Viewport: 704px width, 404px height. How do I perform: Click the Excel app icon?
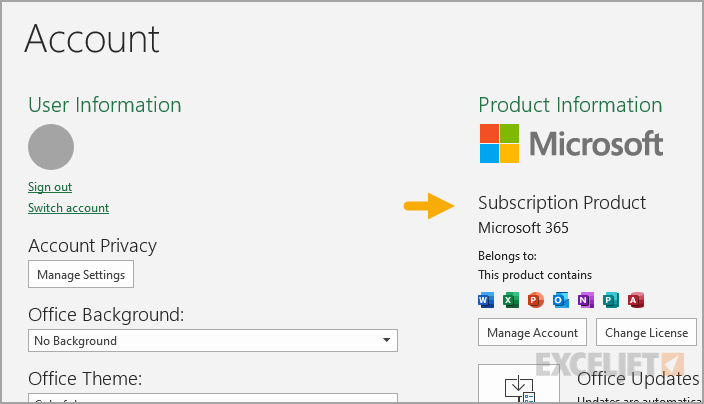pyautogui.click(x=511, y=300)
